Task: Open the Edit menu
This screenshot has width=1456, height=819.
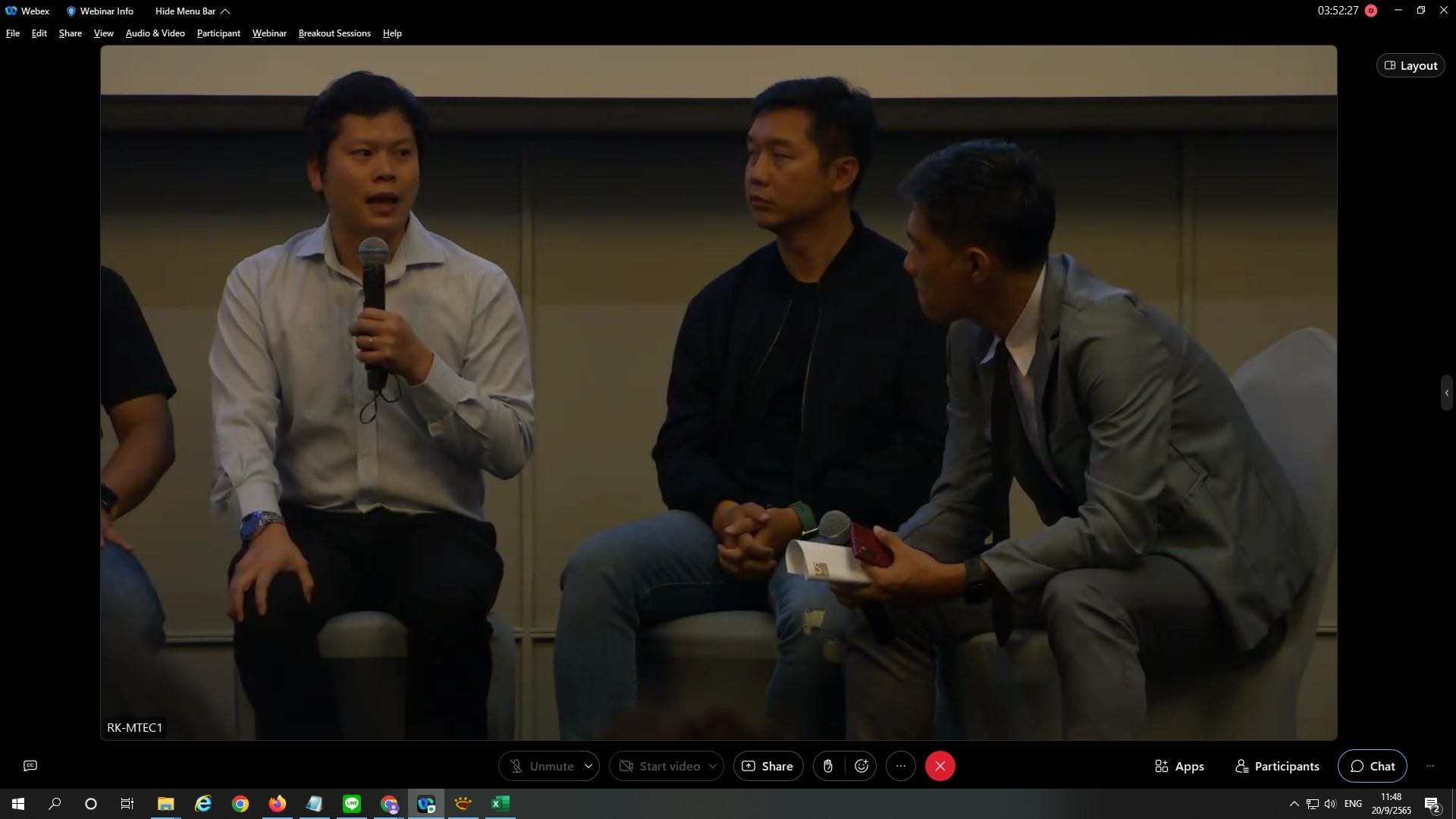Action: pyautogui.click(x=39, y=33)
